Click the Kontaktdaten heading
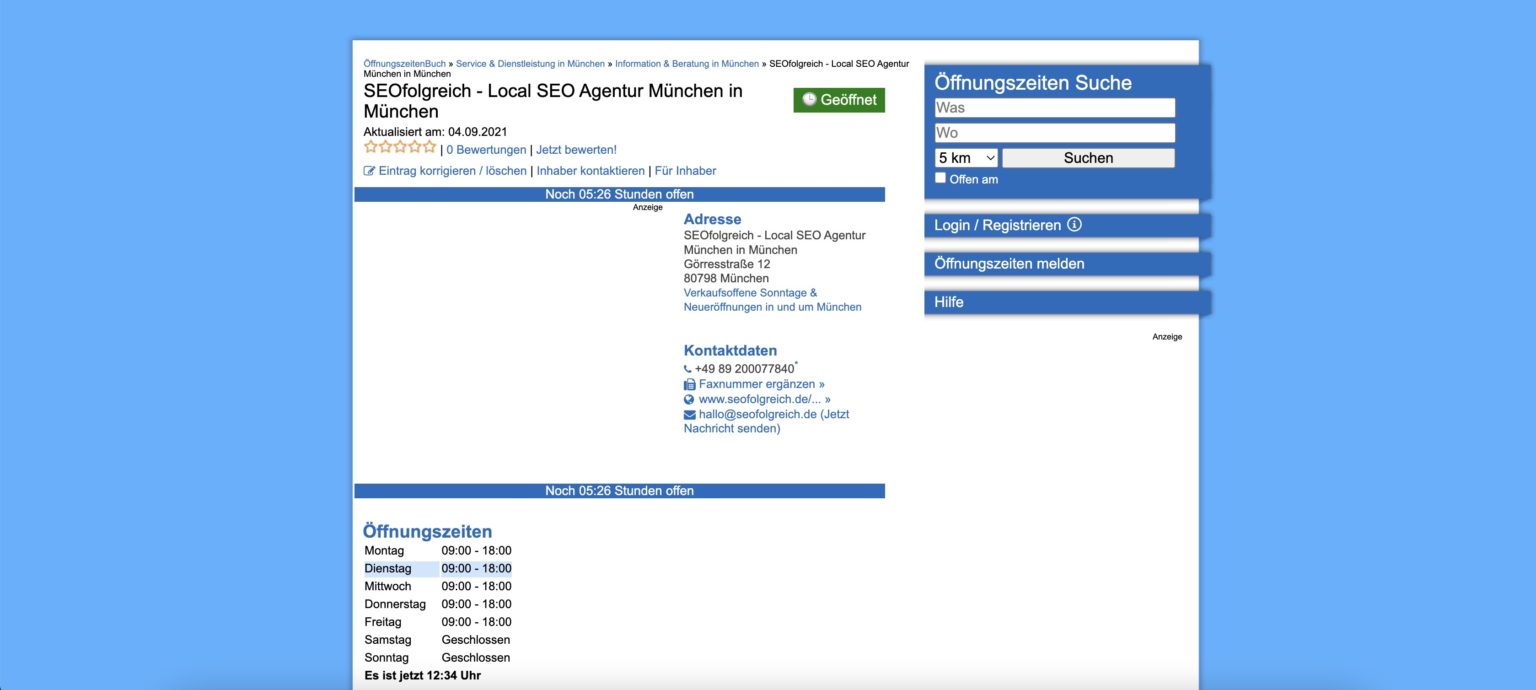Image resolution: width=1536 pixels, height=690 pixels. 730,351
